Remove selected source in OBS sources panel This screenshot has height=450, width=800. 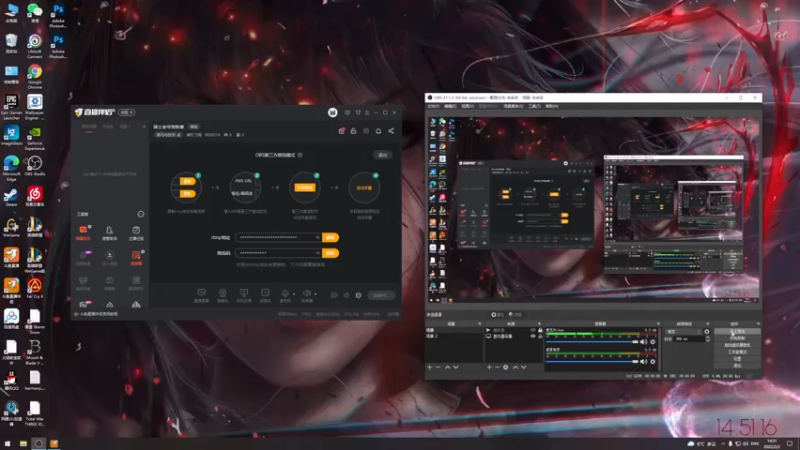(497, 367)
